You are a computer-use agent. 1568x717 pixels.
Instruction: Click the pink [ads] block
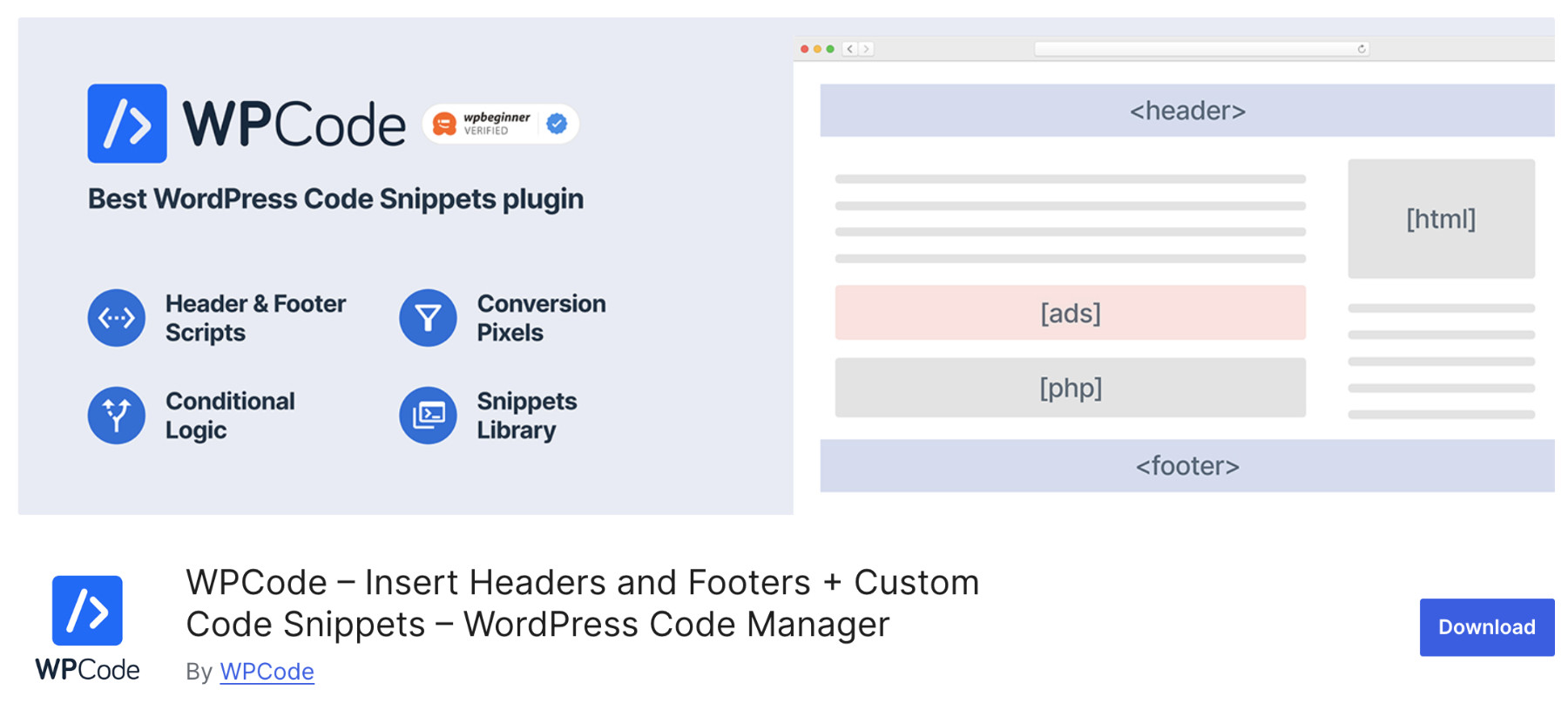(1070, 313)
